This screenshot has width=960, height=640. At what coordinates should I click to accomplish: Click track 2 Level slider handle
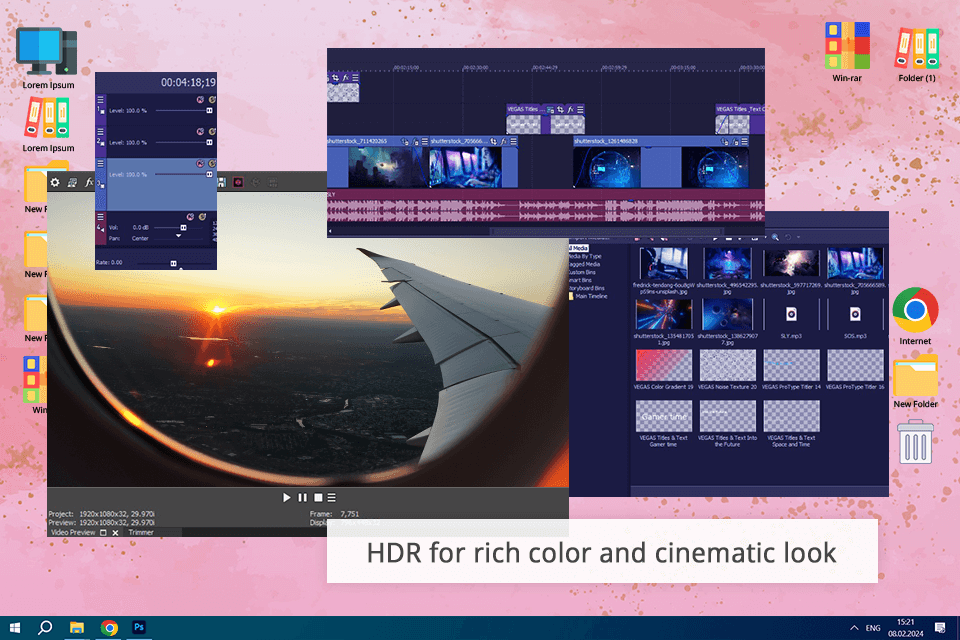click(209, 143)
